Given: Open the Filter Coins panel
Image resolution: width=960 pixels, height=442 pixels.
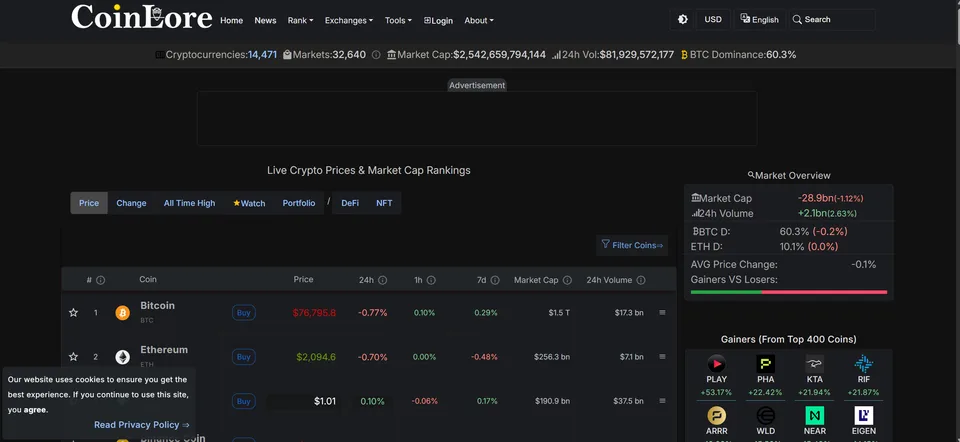Looking at the screenshot, I should click(x=632, y=245).
